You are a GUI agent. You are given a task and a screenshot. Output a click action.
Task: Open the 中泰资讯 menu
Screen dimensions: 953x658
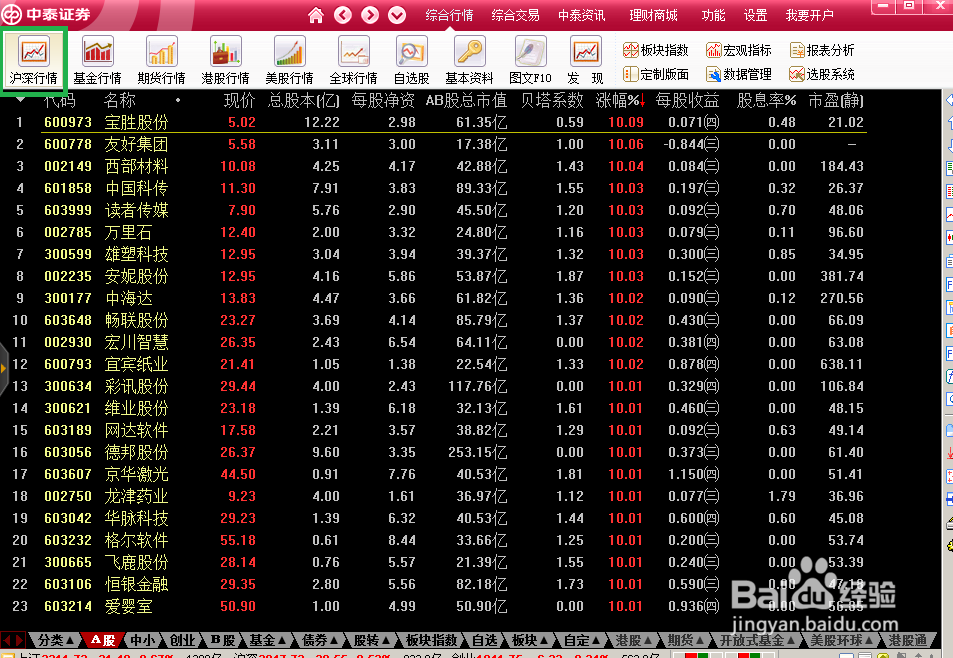pyautogui.click(x=582, y=15)
